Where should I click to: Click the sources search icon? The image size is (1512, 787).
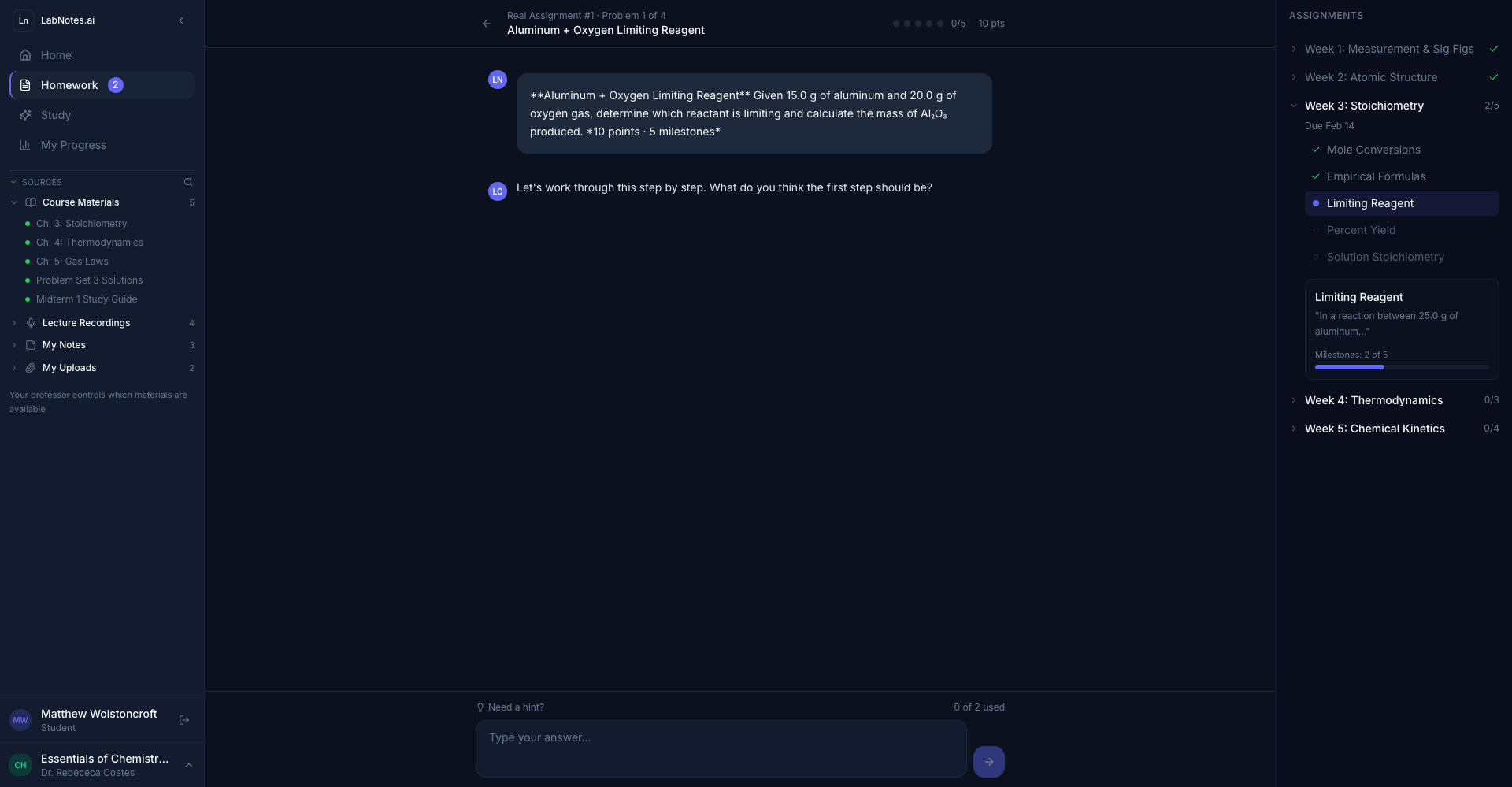[x=188, y=182]
